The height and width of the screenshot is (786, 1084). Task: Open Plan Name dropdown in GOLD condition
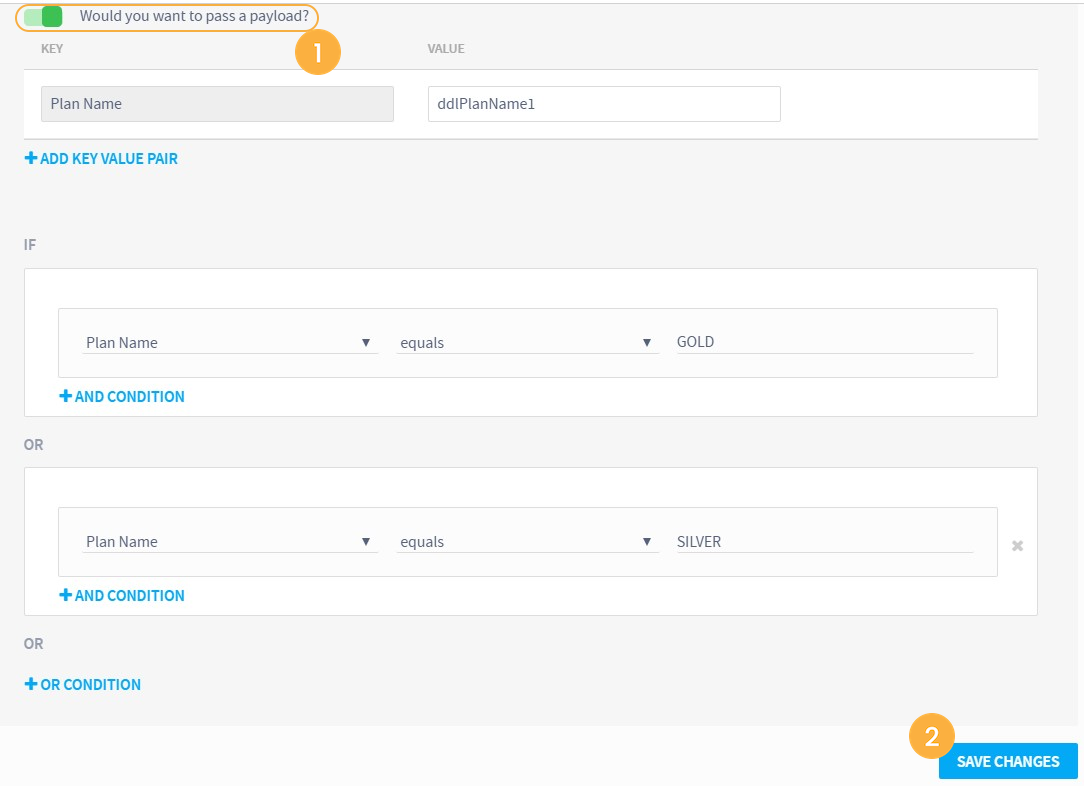coord(230,342)
